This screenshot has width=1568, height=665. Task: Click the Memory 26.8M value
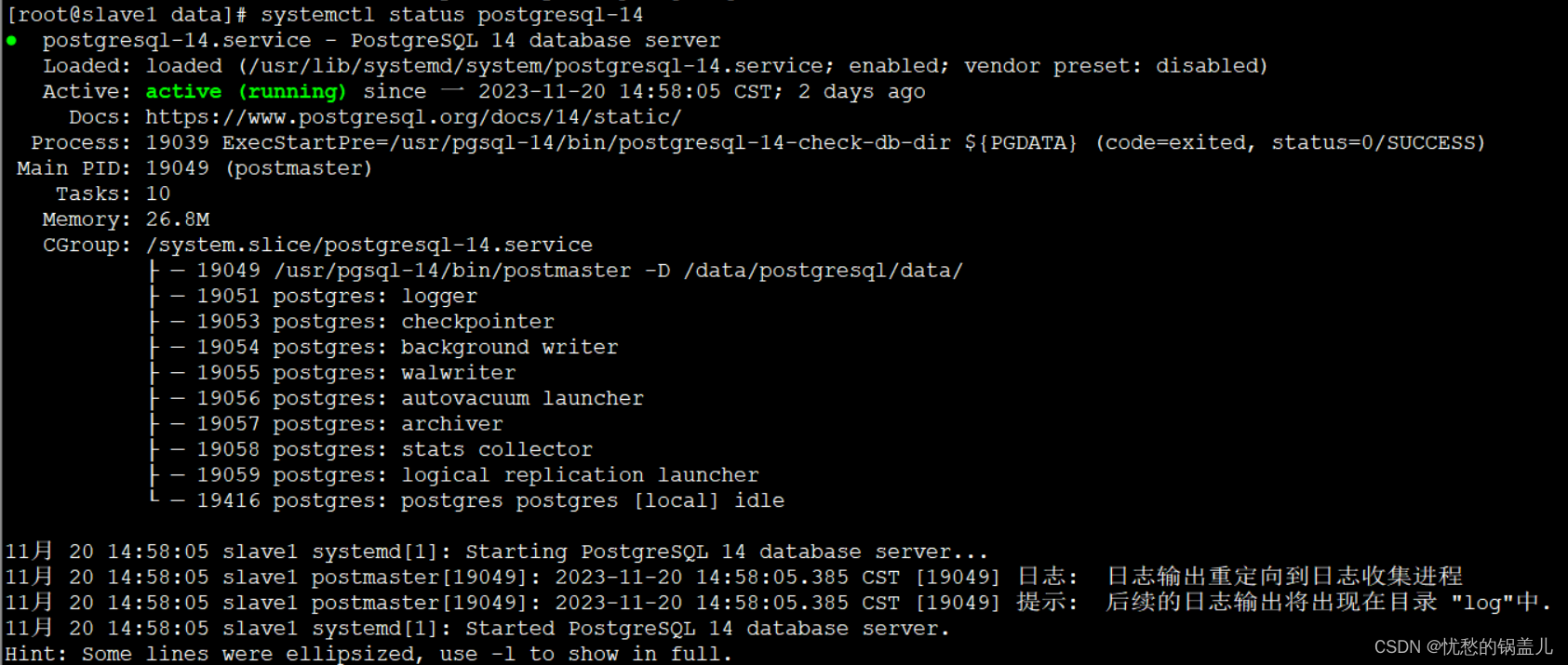coord(177,219)
